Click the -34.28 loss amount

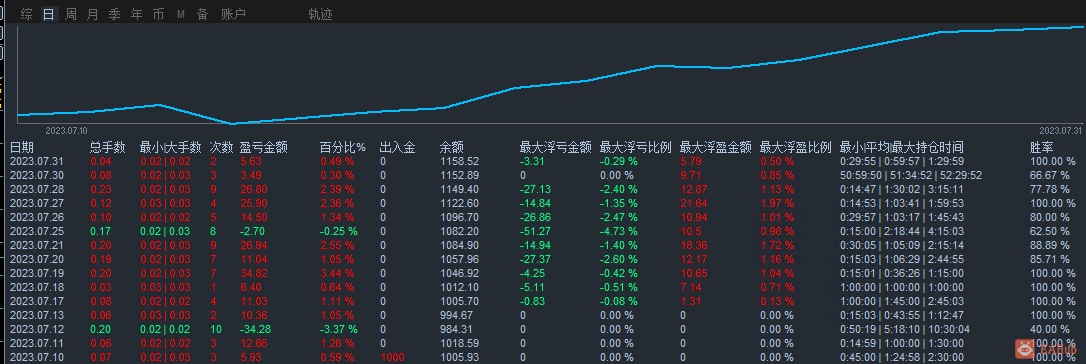point(256,329)
